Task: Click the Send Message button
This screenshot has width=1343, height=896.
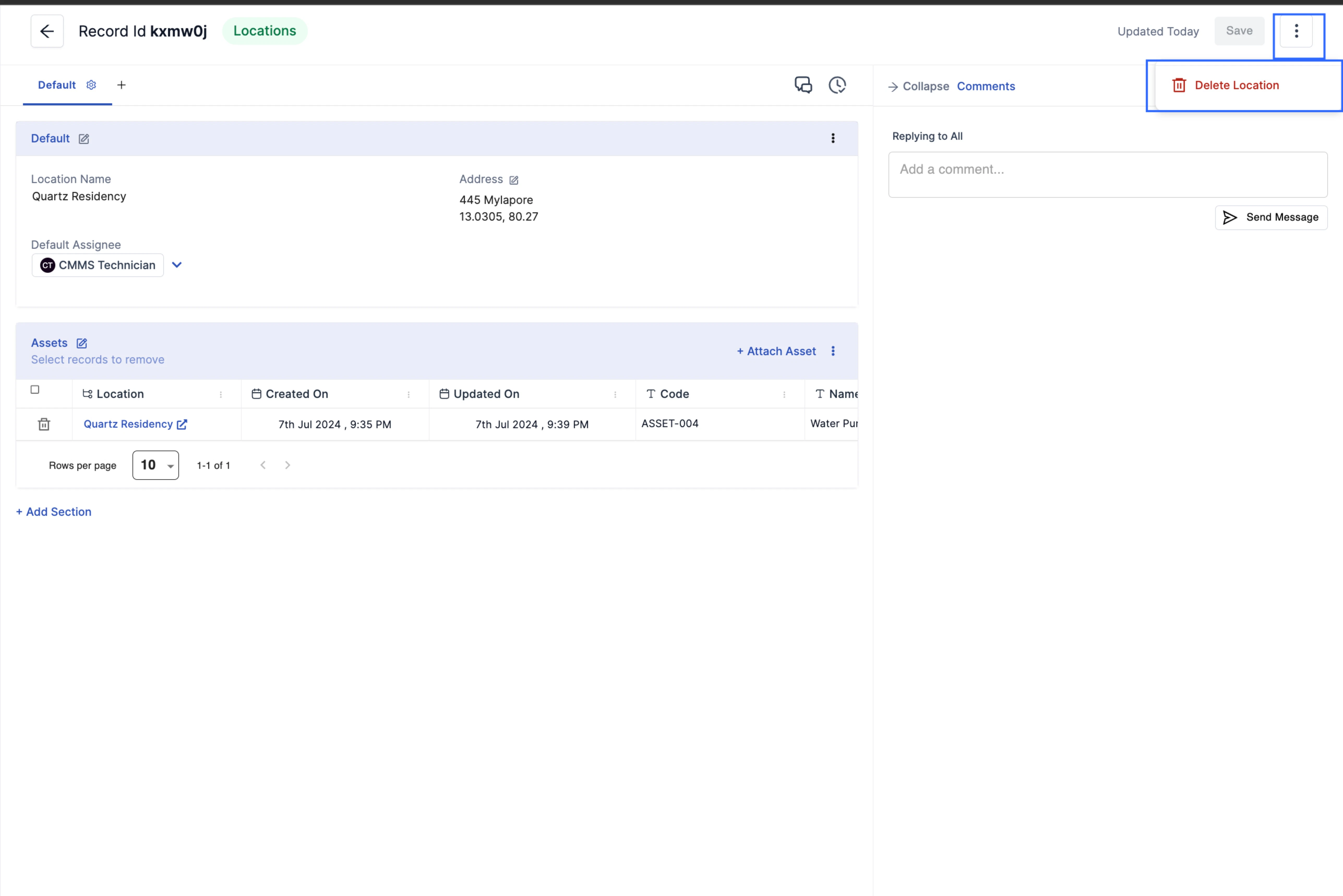Action: point(1270,217)
